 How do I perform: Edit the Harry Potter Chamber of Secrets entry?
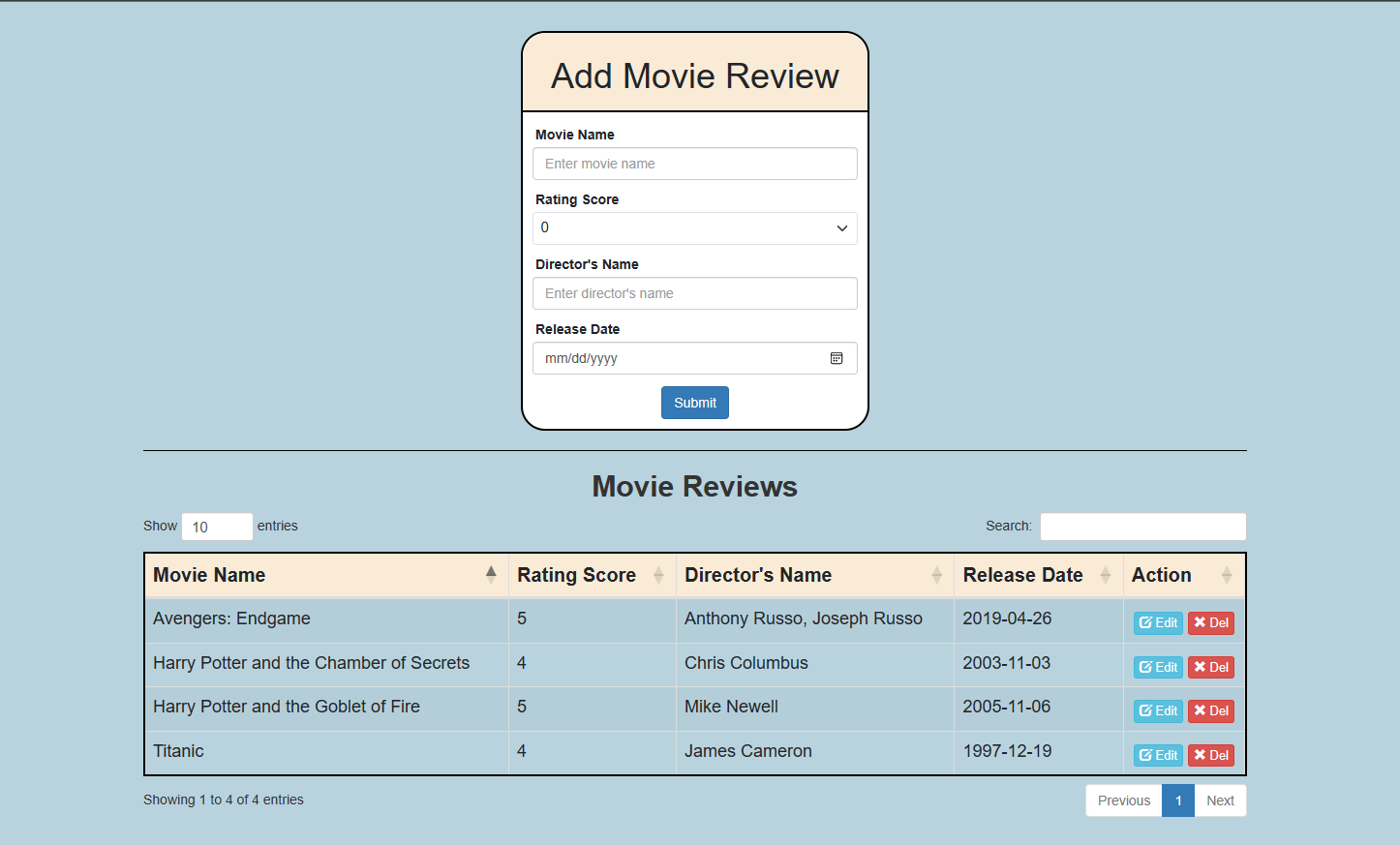(x=1158, y=667)
